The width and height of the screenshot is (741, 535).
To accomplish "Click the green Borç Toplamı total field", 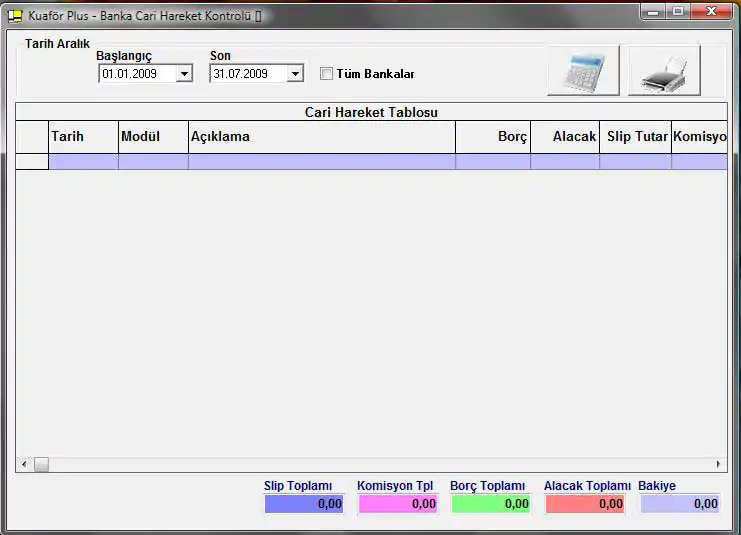I will (x=490, y=504).
